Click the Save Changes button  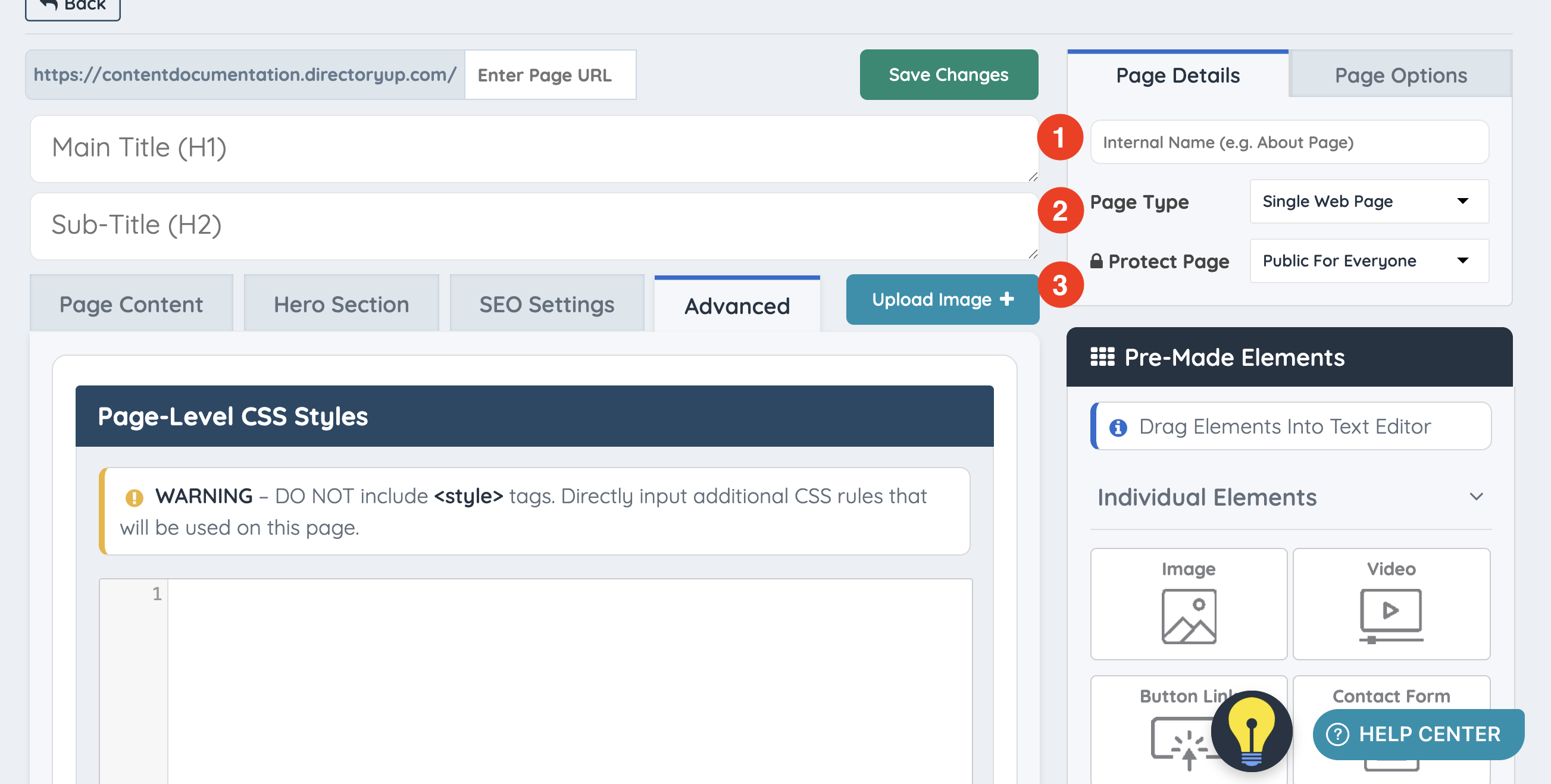(948, 74)
